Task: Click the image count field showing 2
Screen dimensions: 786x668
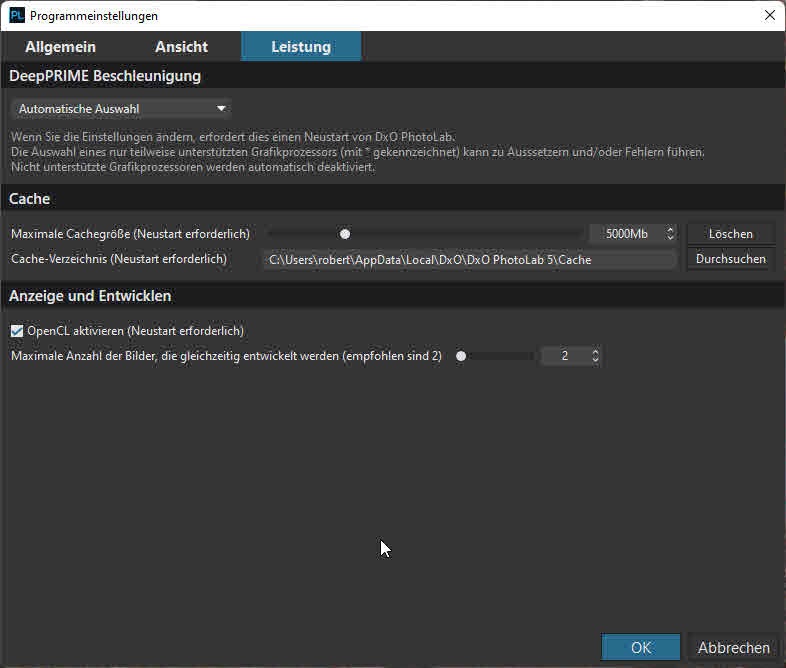Action: (565, 356)
